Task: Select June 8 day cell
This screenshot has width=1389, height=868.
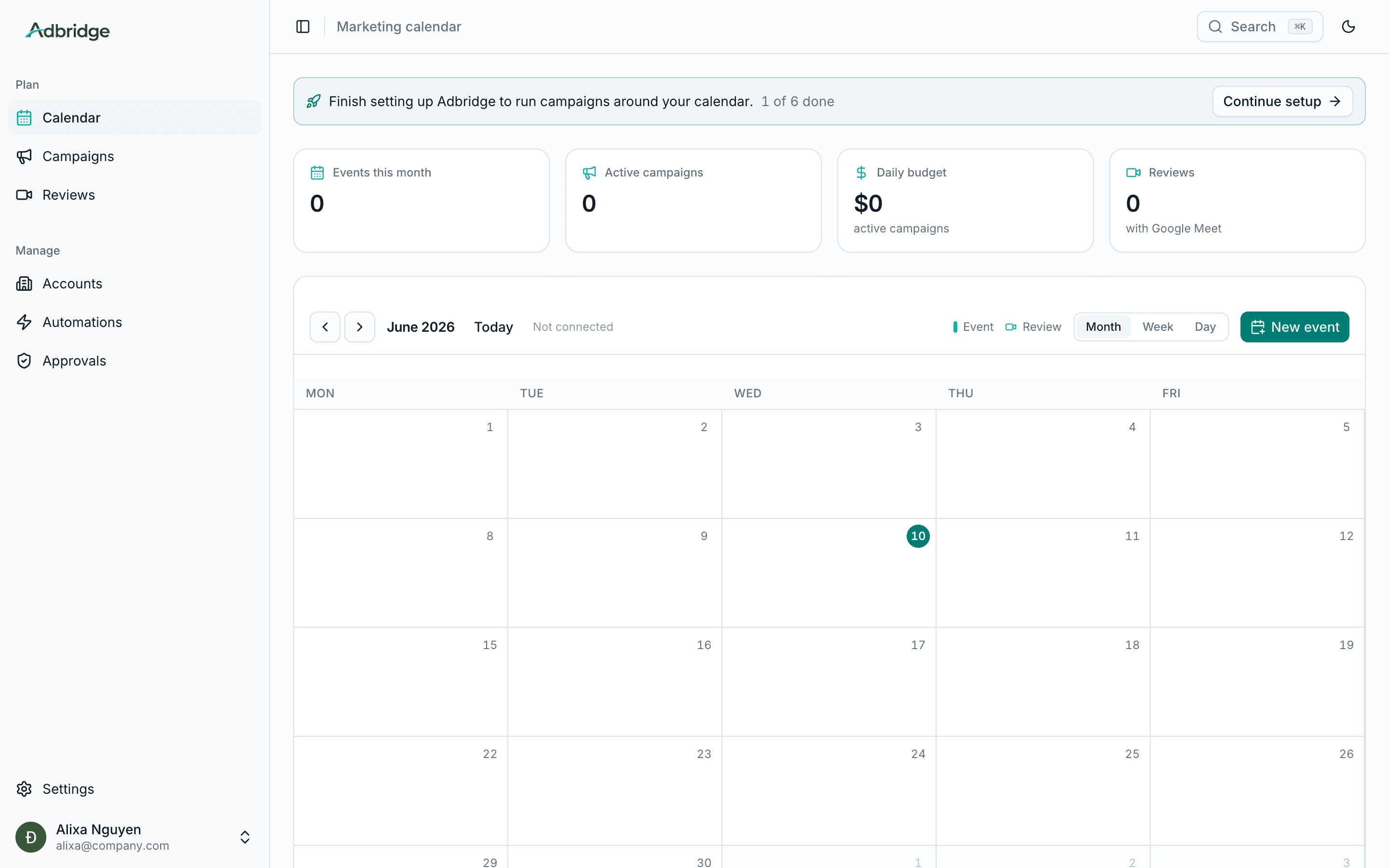Action: pyautogui.click(x=401, y=573)
